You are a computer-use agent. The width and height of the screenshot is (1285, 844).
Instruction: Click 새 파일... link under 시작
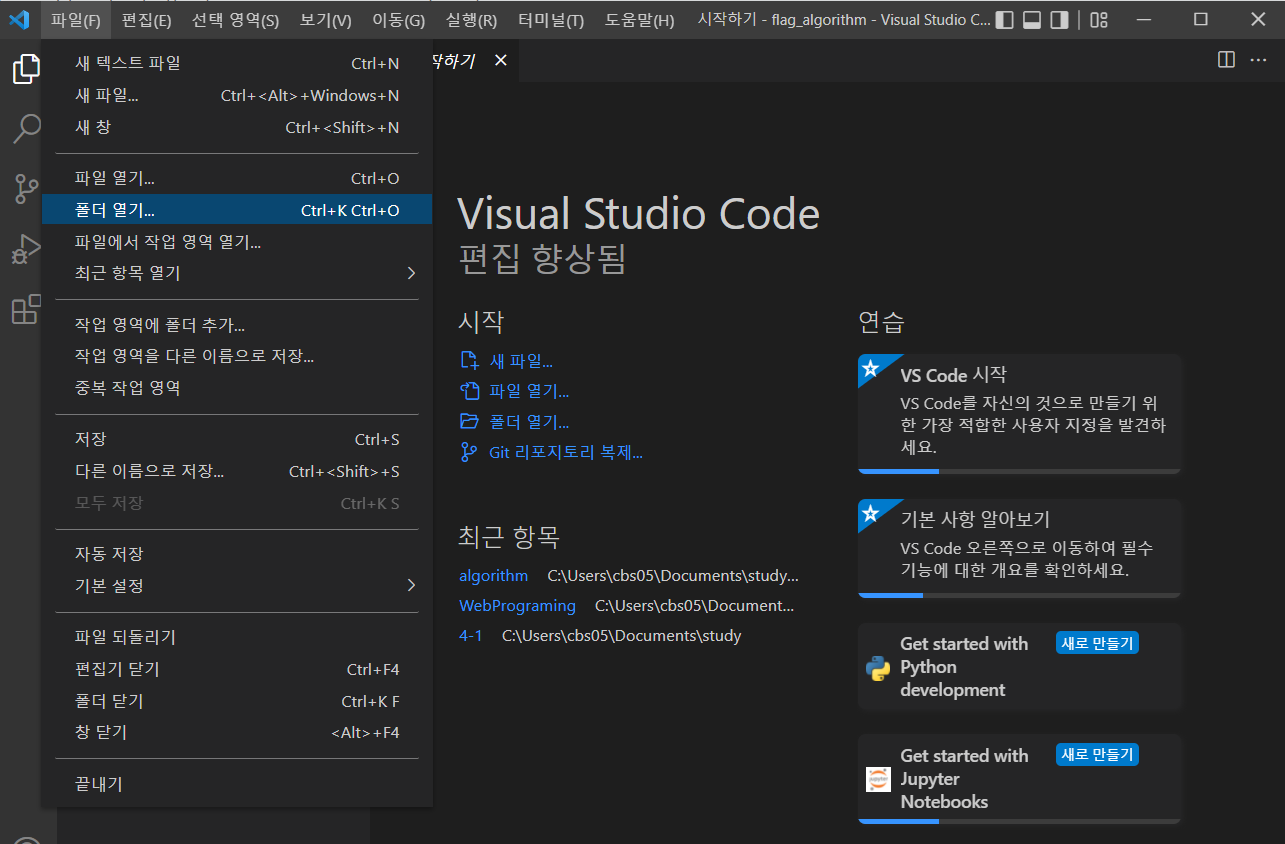tap(521, 361)
